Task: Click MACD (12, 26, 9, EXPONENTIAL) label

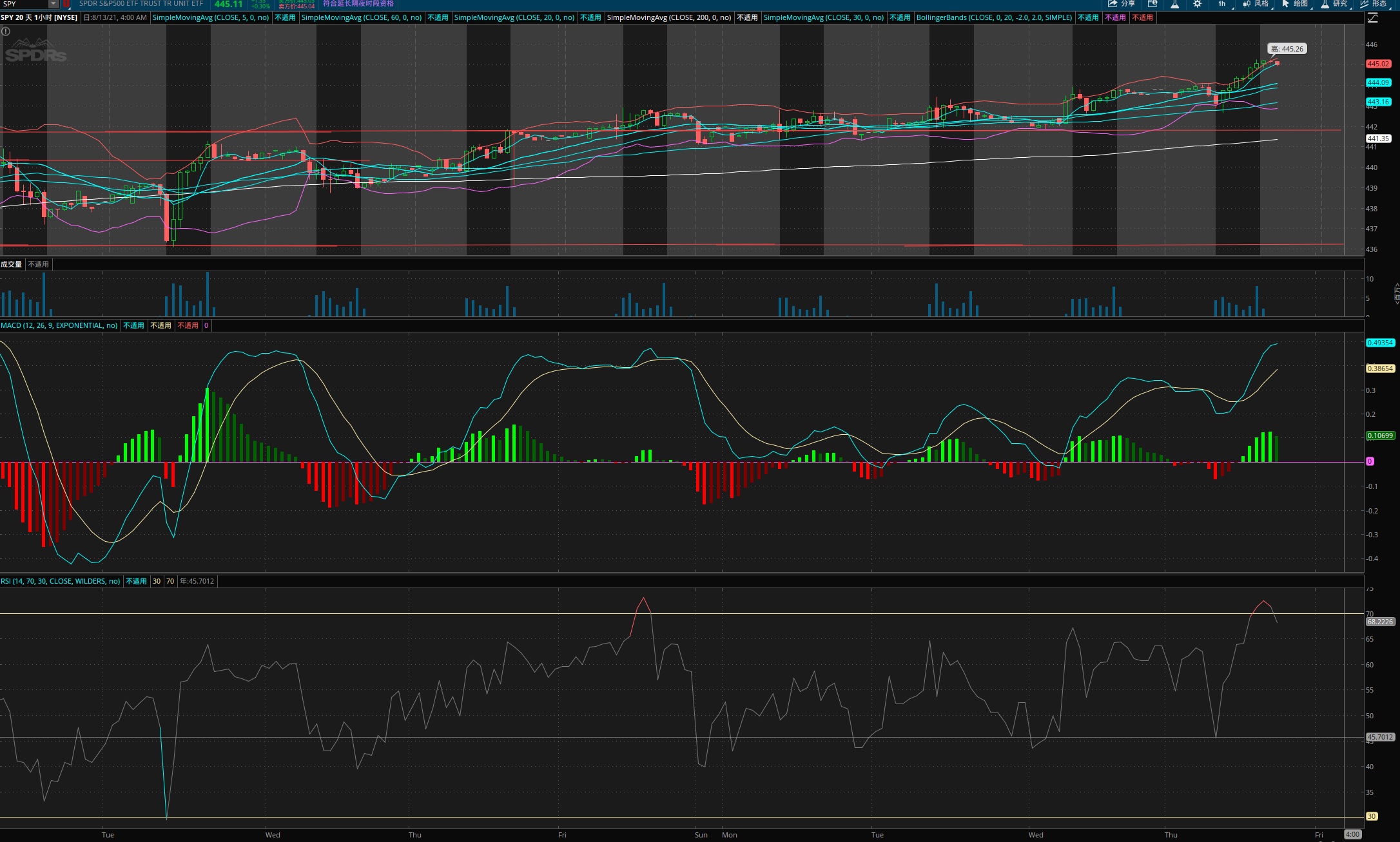Action: [59, 325]
